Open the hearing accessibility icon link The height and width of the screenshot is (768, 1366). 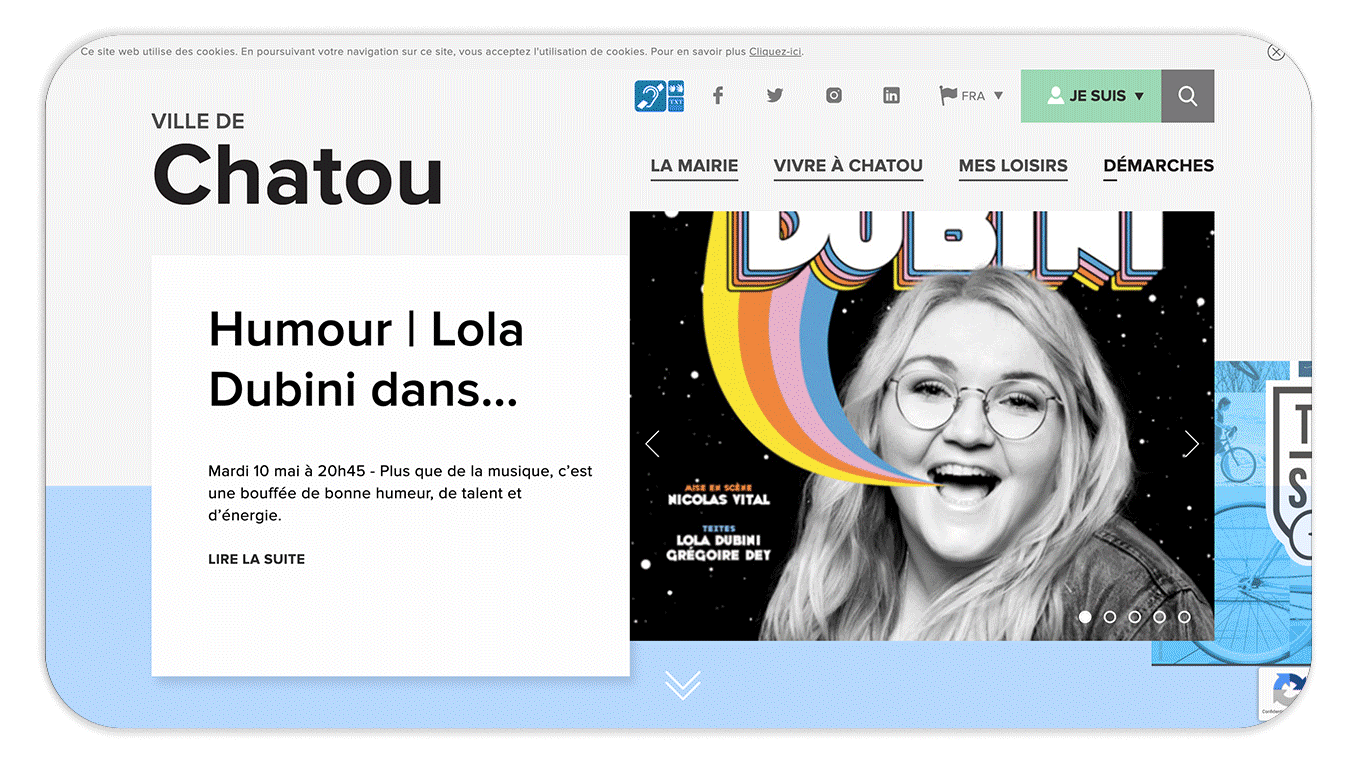point(659,96)
